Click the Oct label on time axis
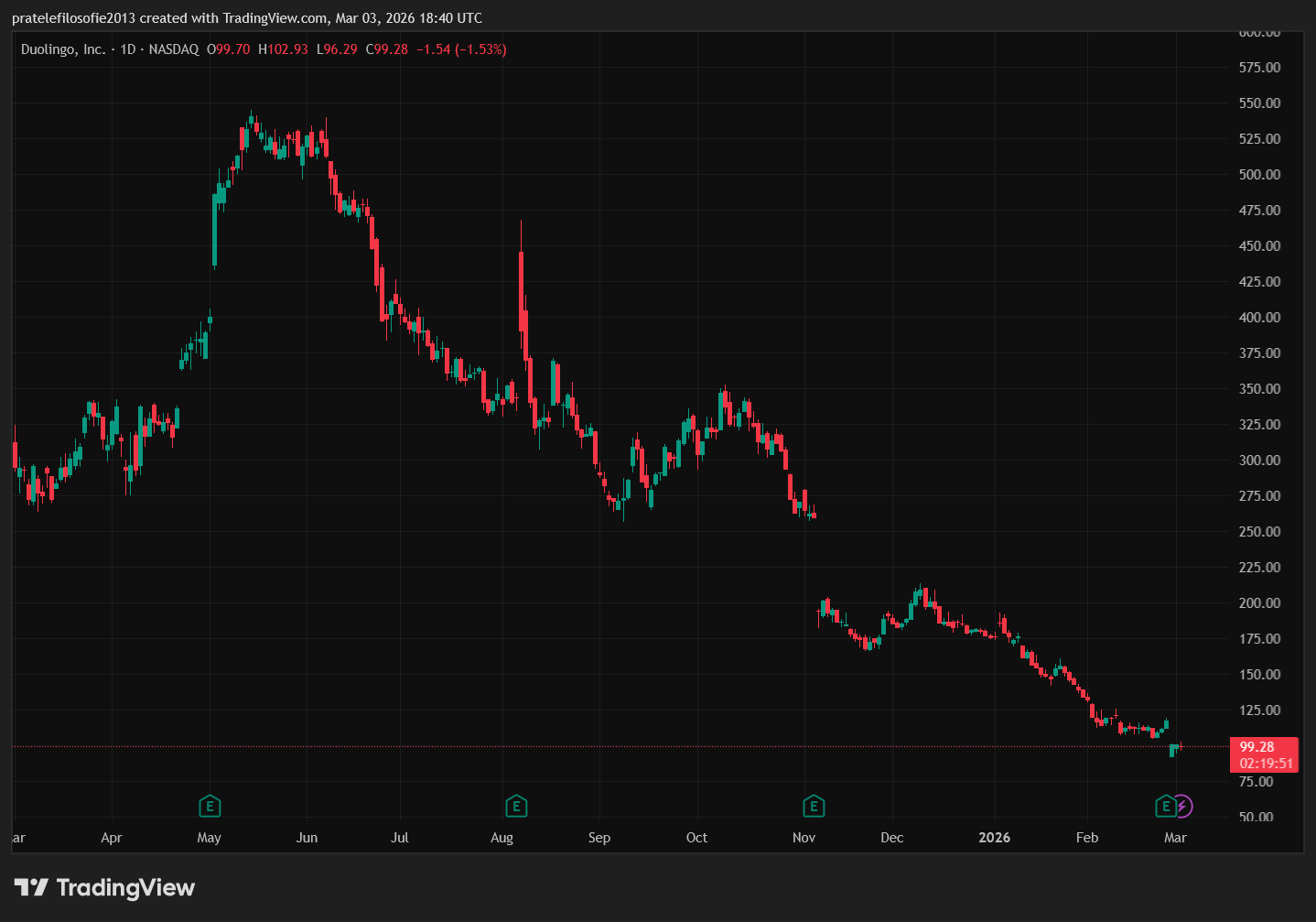The height and width of the screenshot is (922, 1316). coord(696,838)
